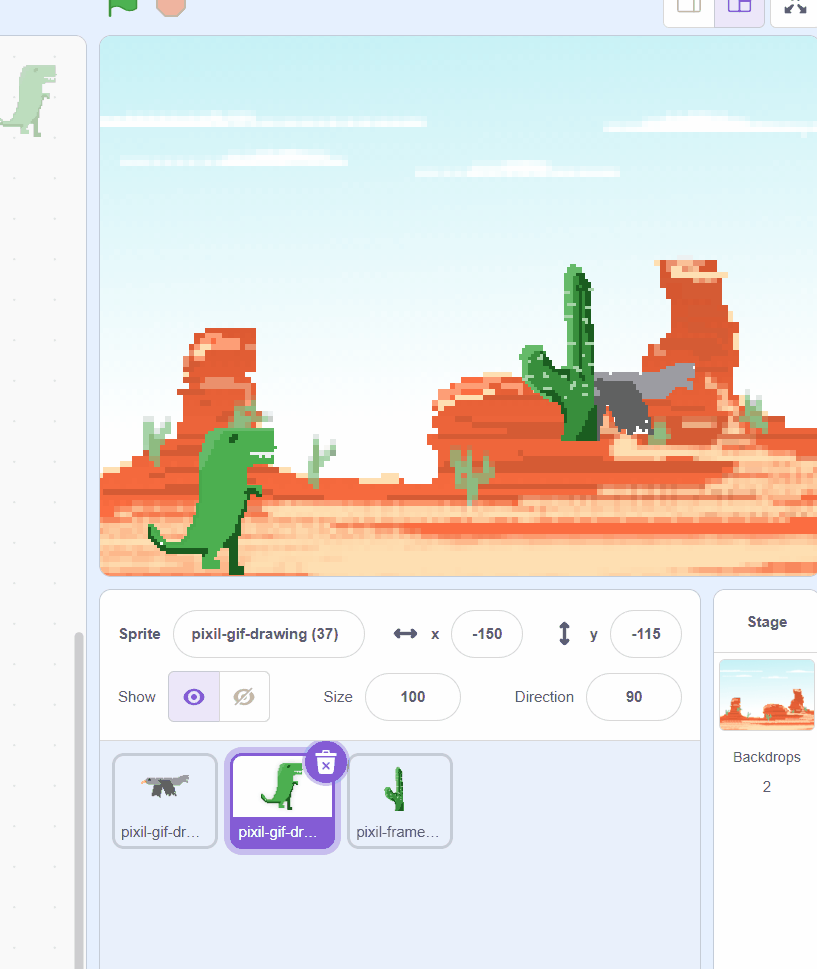Click the "Backdrops" label under the stage thumbnail

coord(767,757)
